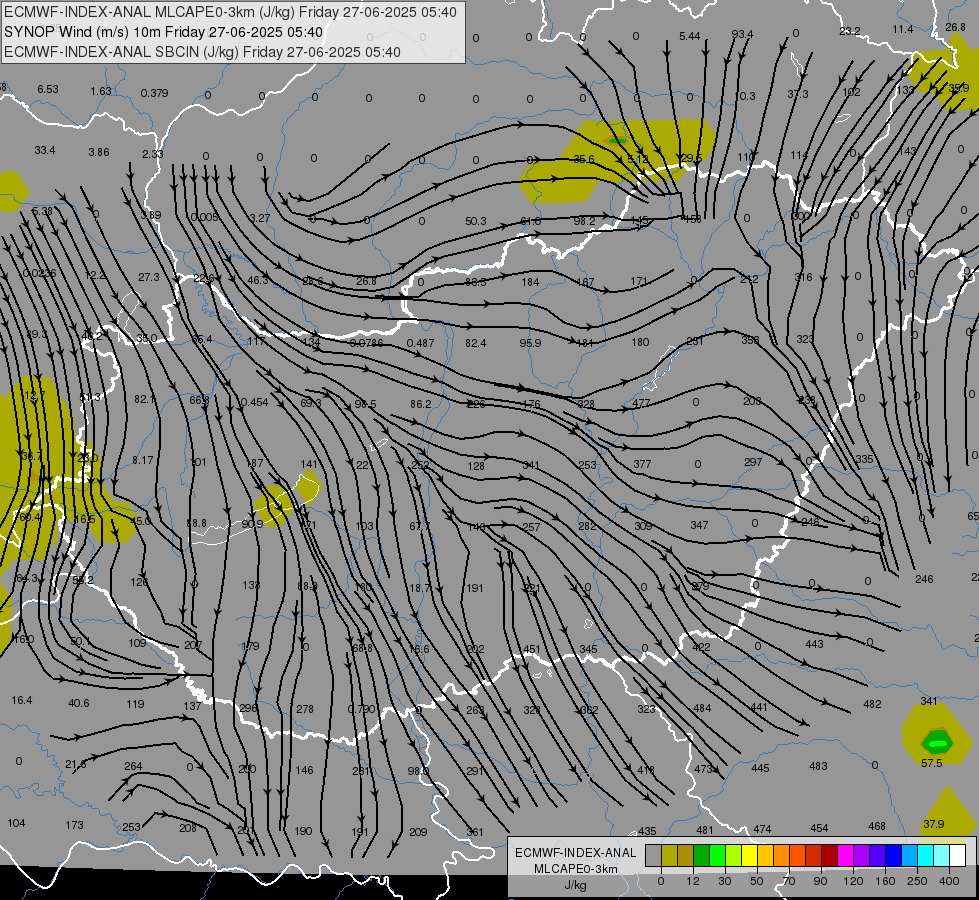Click the map value '50.3'
This screenshot has width=979, height=900.
(476, 221)
